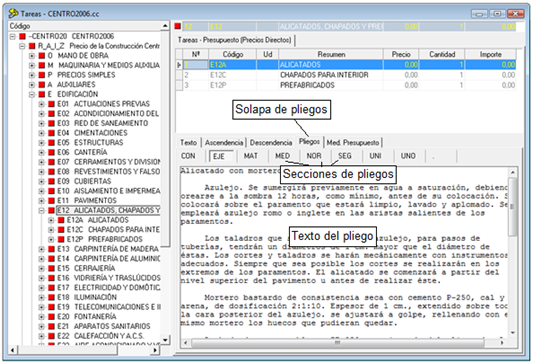Screen dimensions: 533x364
Task: Expand the E12A ALICATADOS tree node
Action: tap(51, 220)
